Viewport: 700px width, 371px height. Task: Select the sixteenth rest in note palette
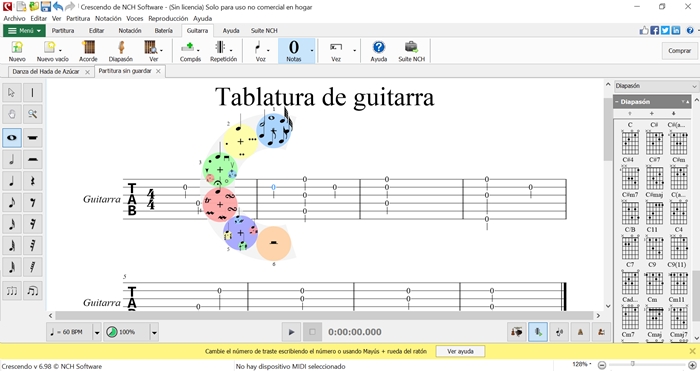pyautogui.click(x=33, y=224)
